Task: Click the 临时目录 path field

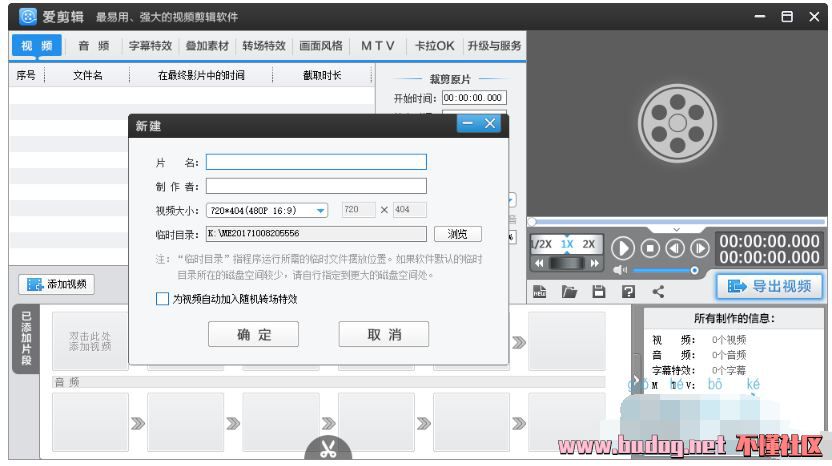Action: (316, 234)
